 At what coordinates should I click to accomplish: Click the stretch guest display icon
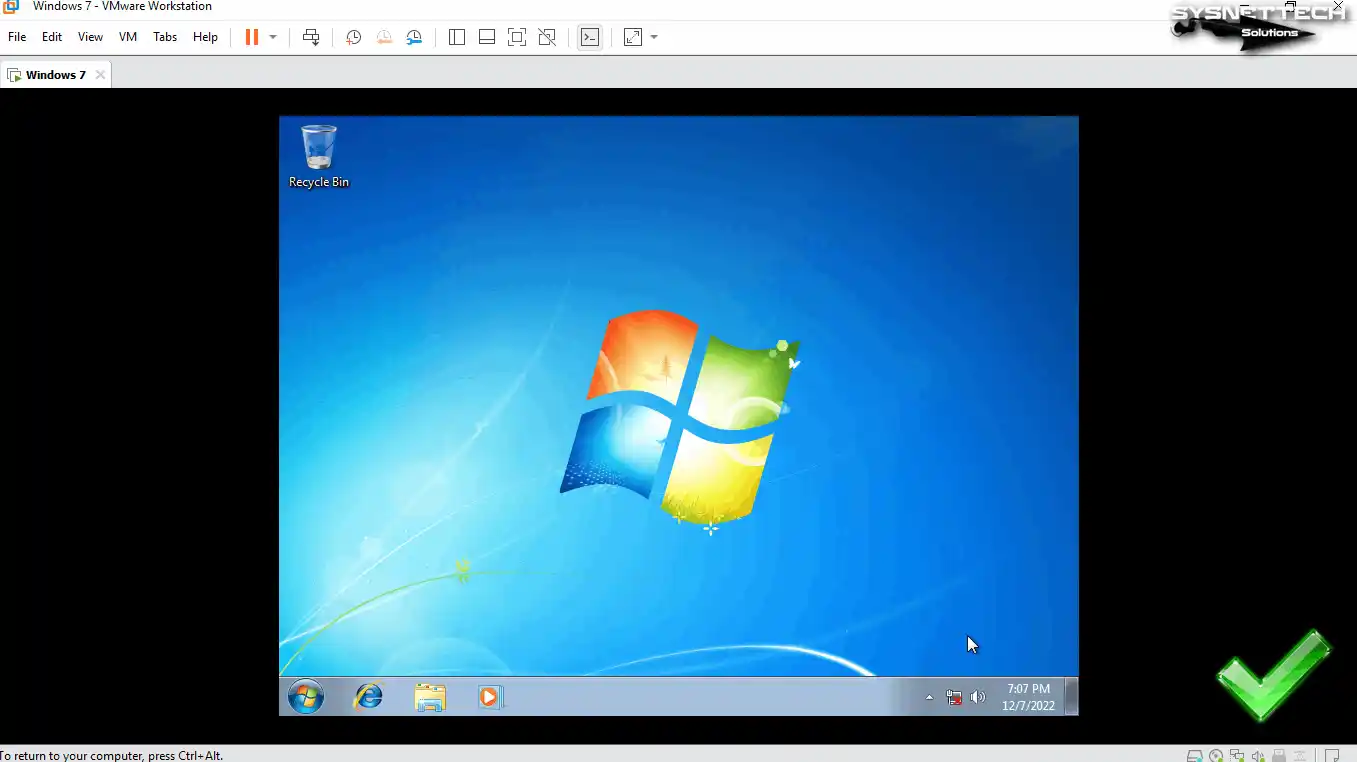(x=633, y=37)
